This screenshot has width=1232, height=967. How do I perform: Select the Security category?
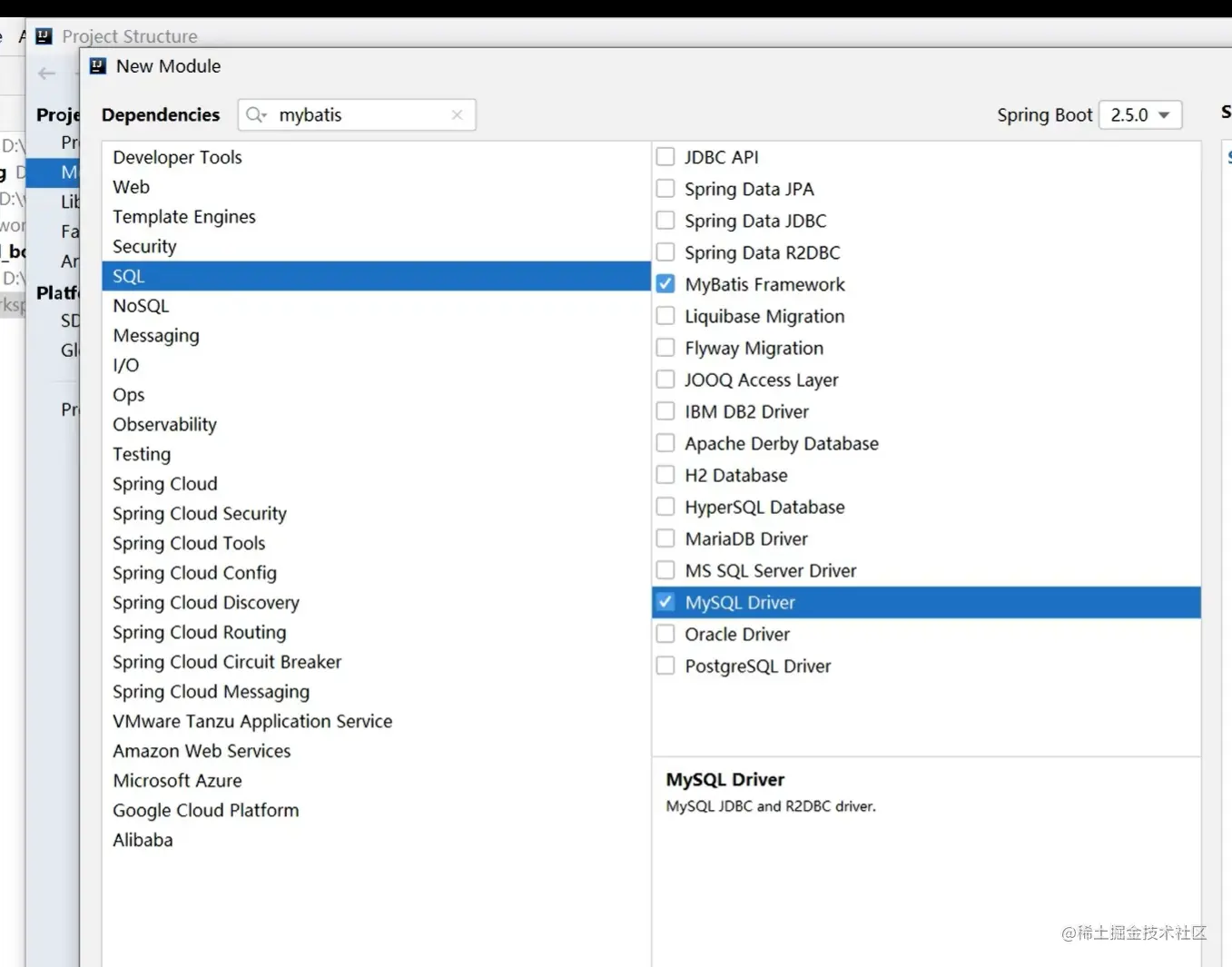click(377, 247)
